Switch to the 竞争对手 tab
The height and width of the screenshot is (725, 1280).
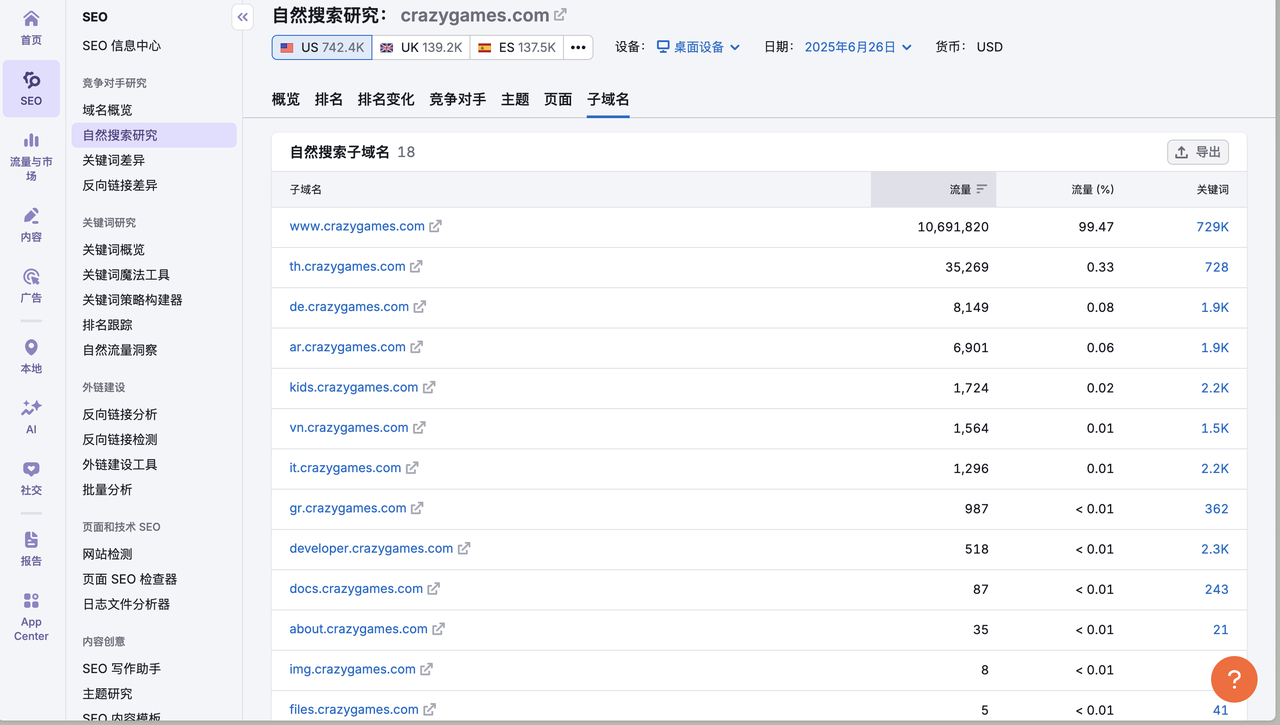pyautogui.click(x=457, y=99)
